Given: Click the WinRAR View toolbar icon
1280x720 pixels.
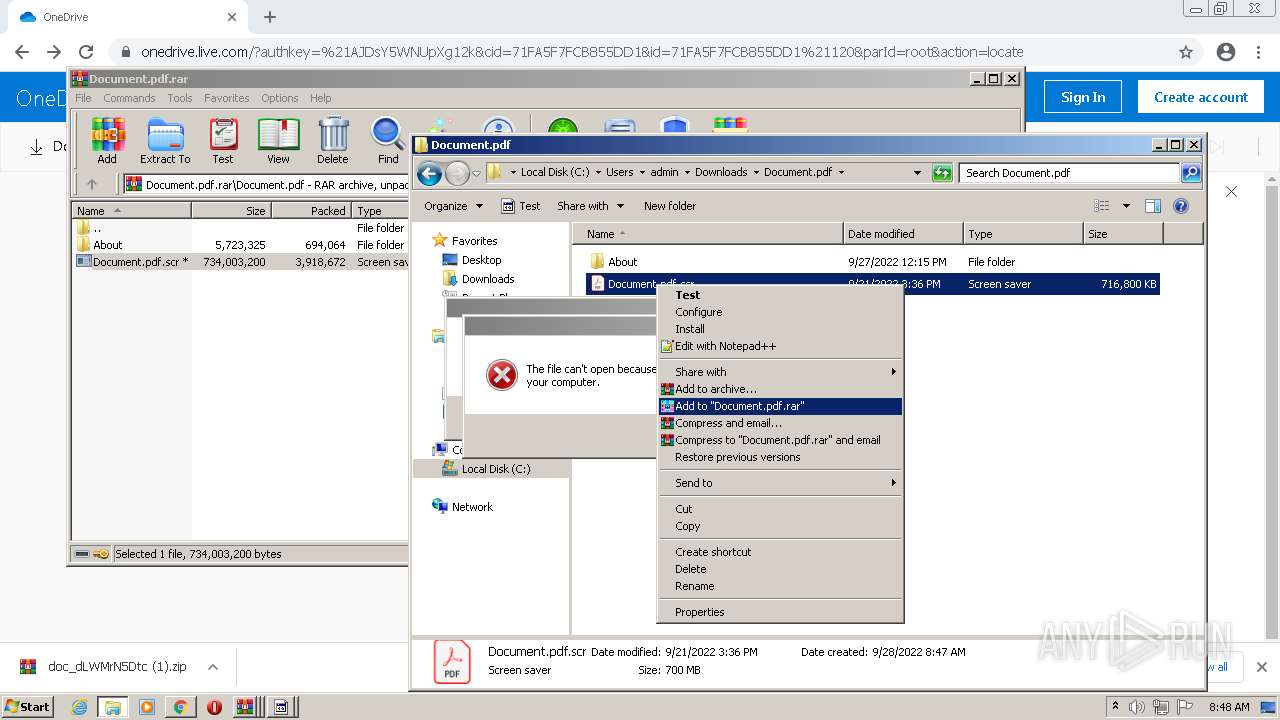Looking at the screenshot, I should [x=278, y=140].
